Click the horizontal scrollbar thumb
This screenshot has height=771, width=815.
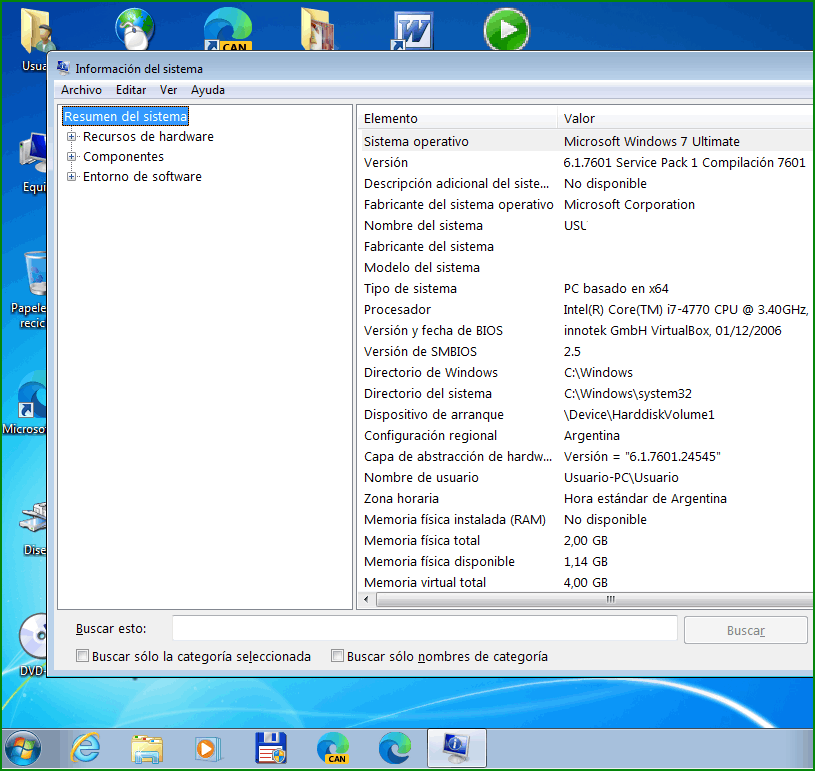pyautogui.click(x=595, y=599)
